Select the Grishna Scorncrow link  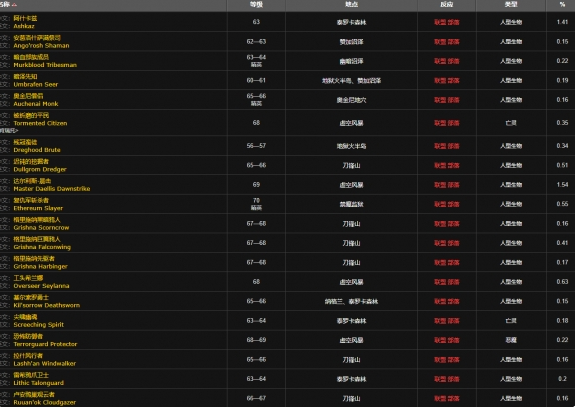click(x=41, y=228)
